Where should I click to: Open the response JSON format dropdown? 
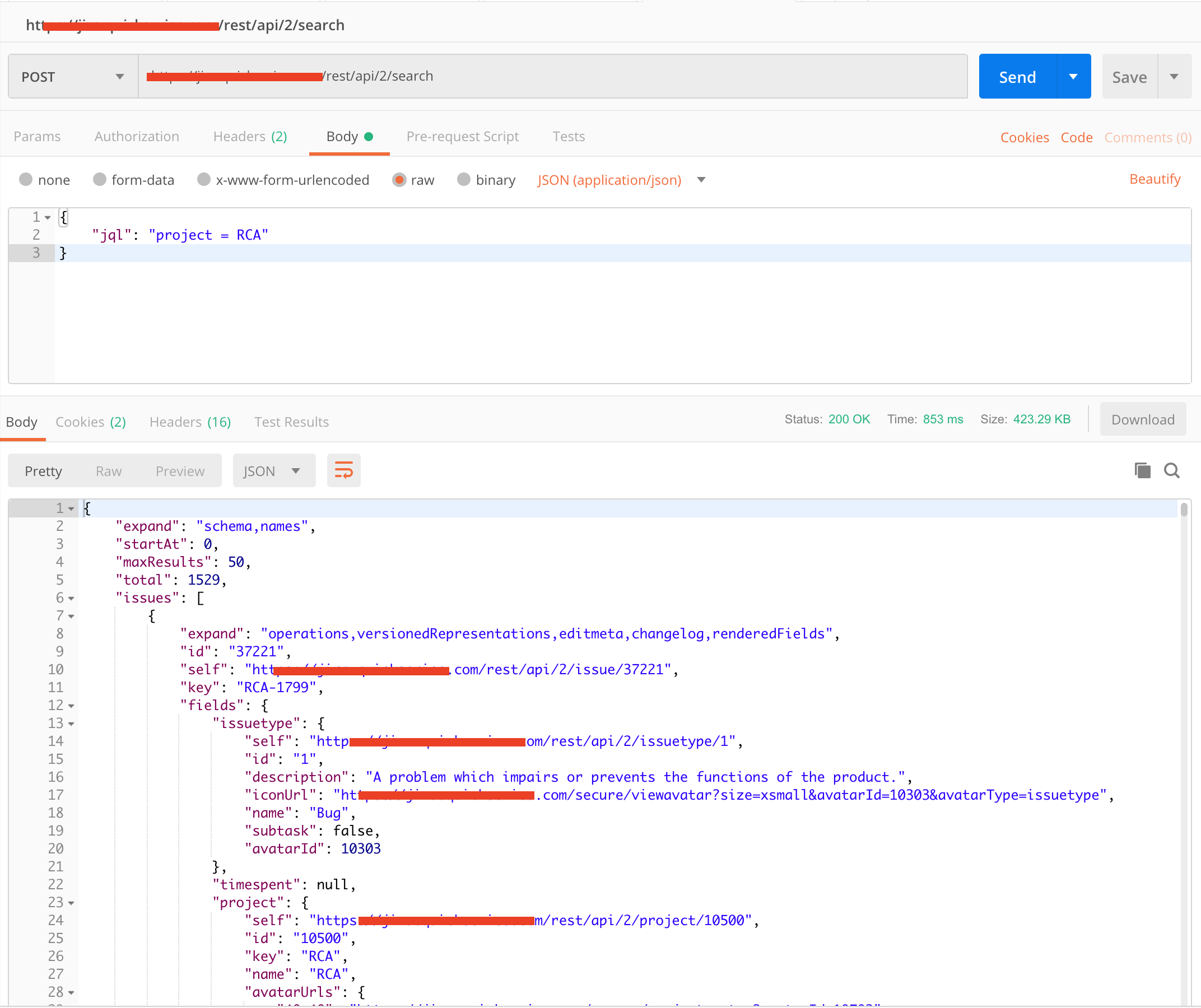click(273, 470)
